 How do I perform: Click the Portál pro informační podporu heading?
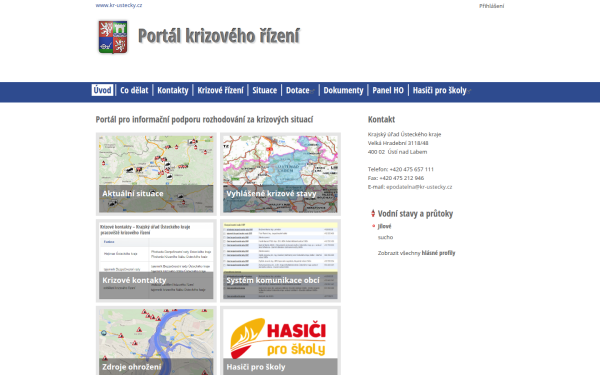[204, 119]
